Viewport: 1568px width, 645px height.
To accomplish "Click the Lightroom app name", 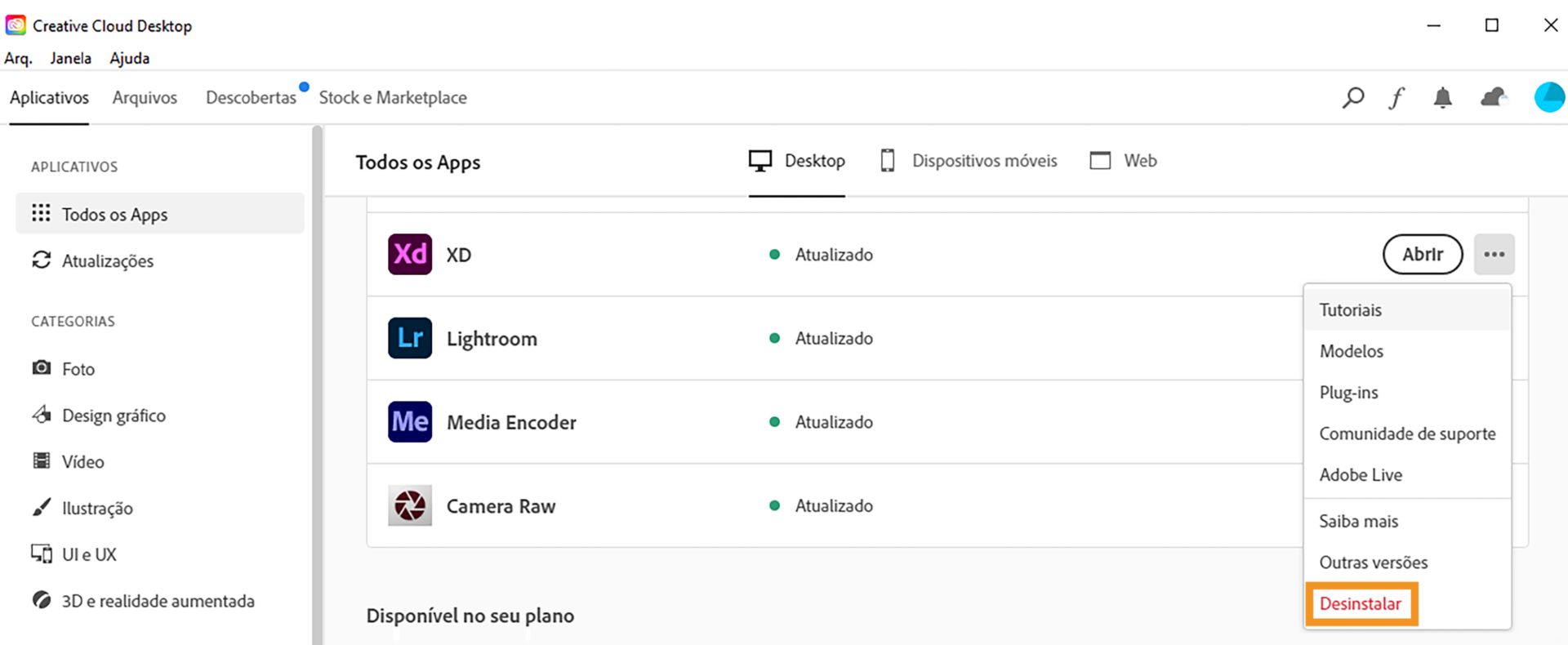I will [492, 339].
